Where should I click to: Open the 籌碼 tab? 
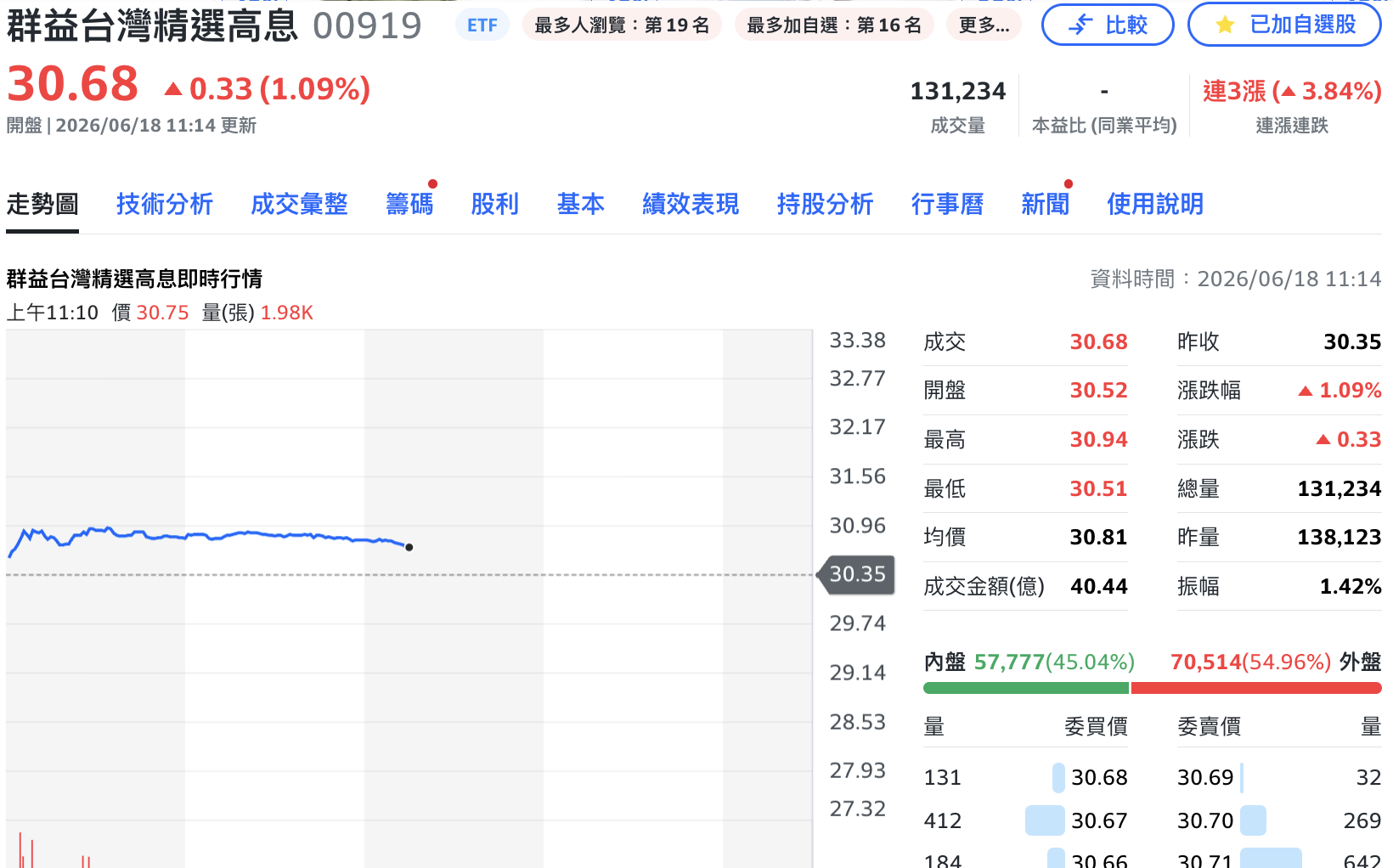(x=409, y=204)
